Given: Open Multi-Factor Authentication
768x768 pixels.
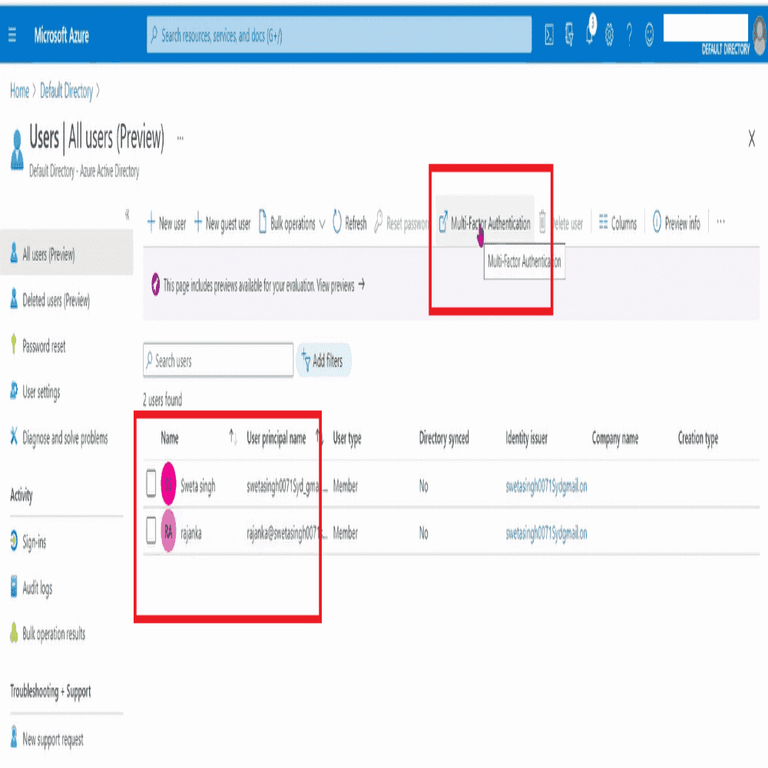Looking at the screenshot, I should pos(484,223).
